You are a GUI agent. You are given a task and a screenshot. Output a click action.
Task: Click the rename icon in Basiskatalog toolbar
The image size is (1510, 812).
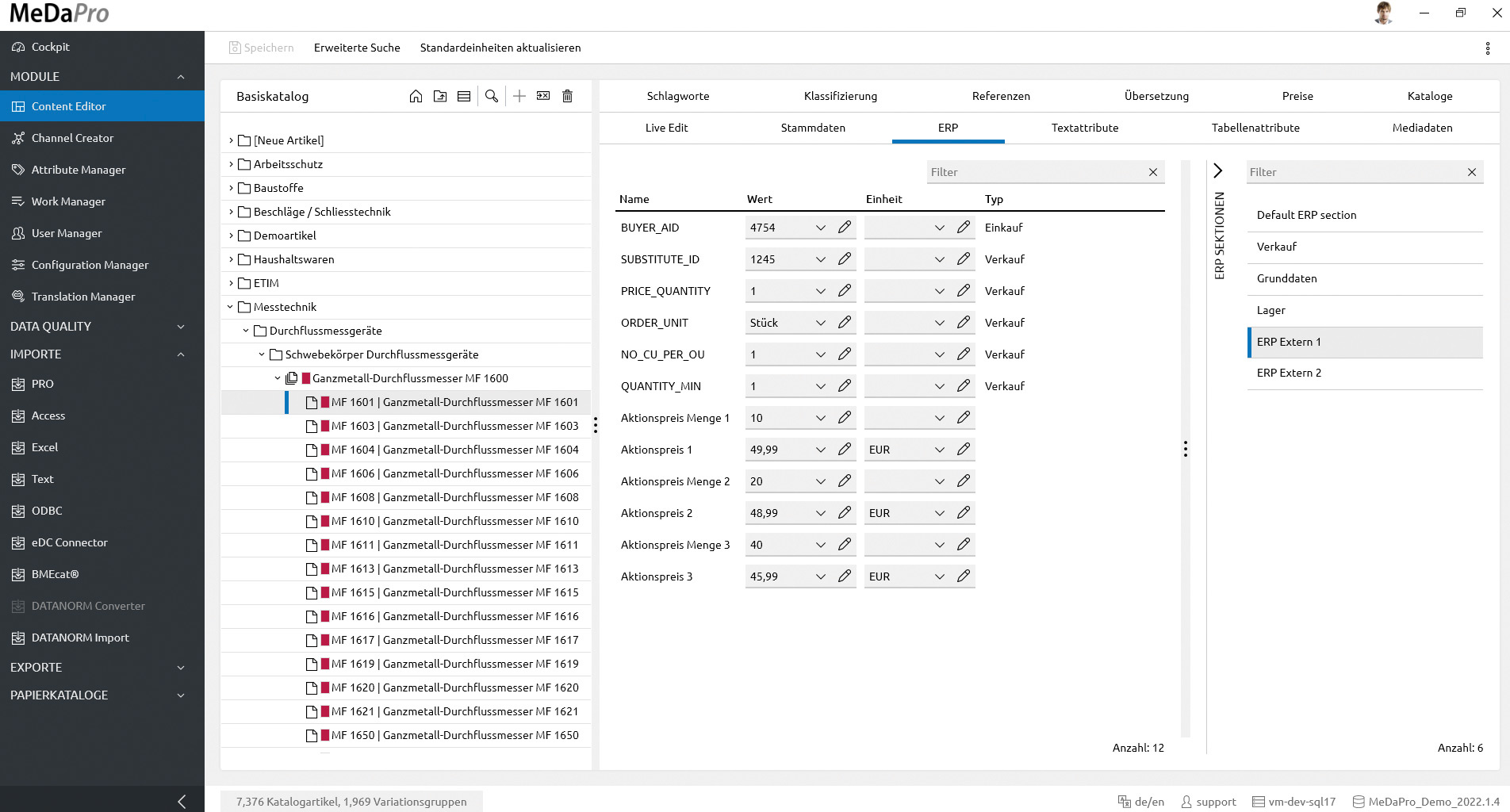pos(543,96)
